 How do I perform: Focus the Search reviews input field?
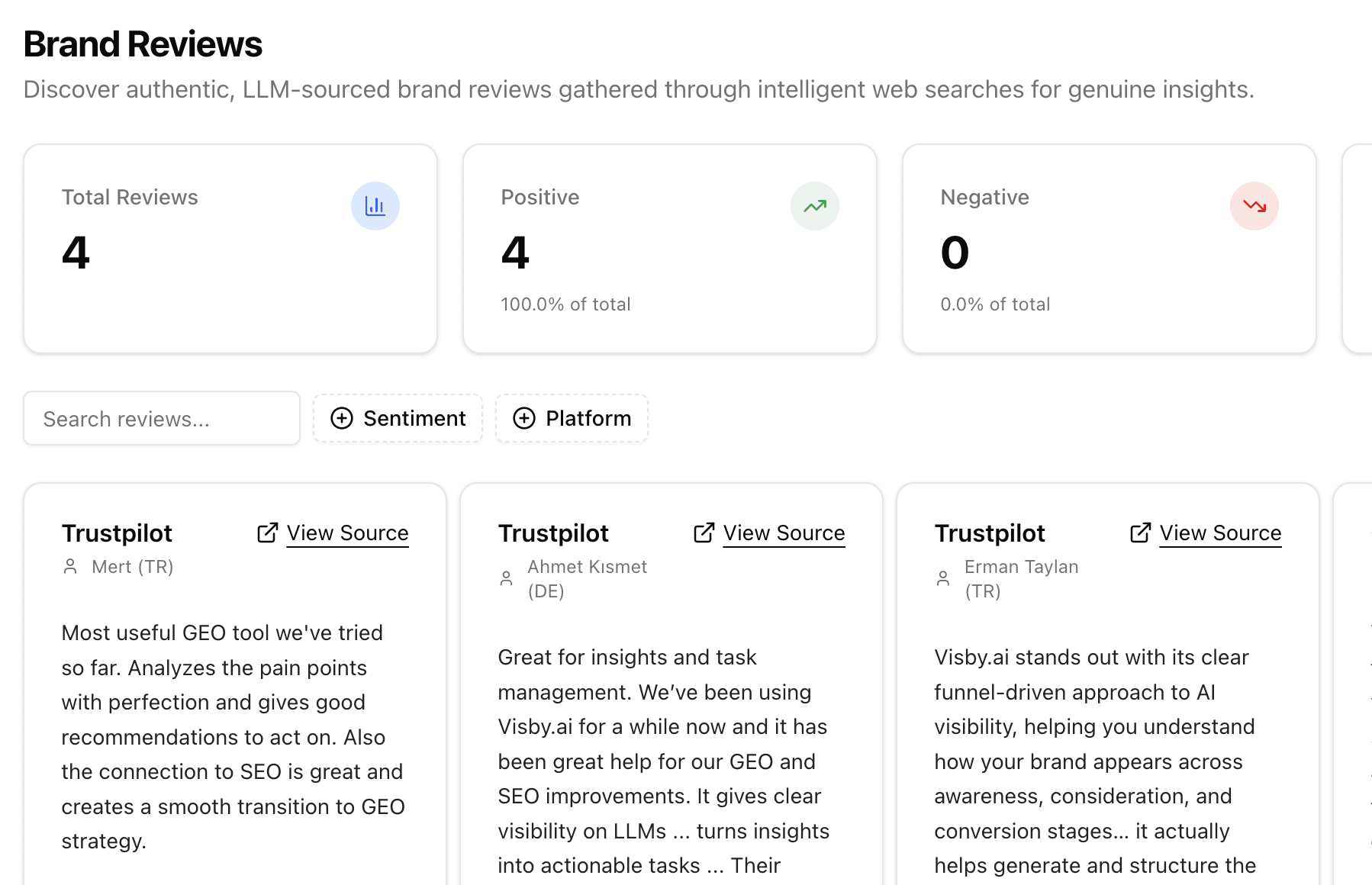click(162, 418)
